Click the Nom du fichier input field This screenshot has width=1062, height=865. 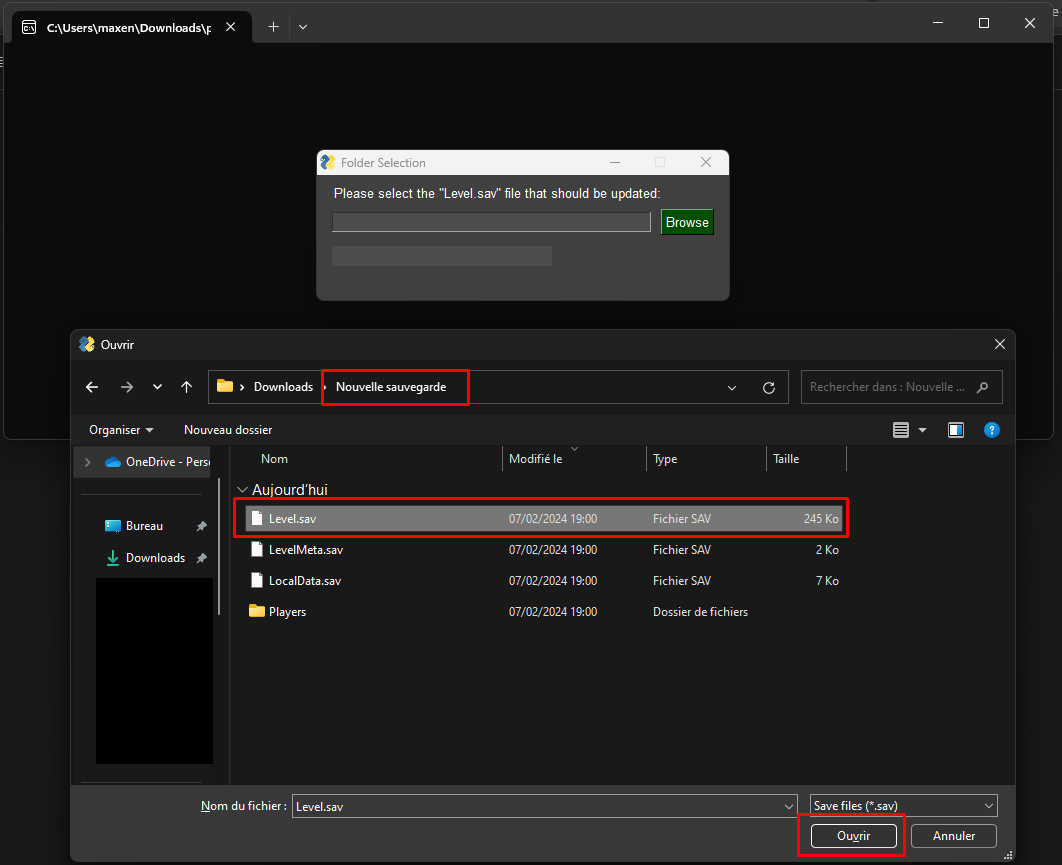click(x=540, y=806)
